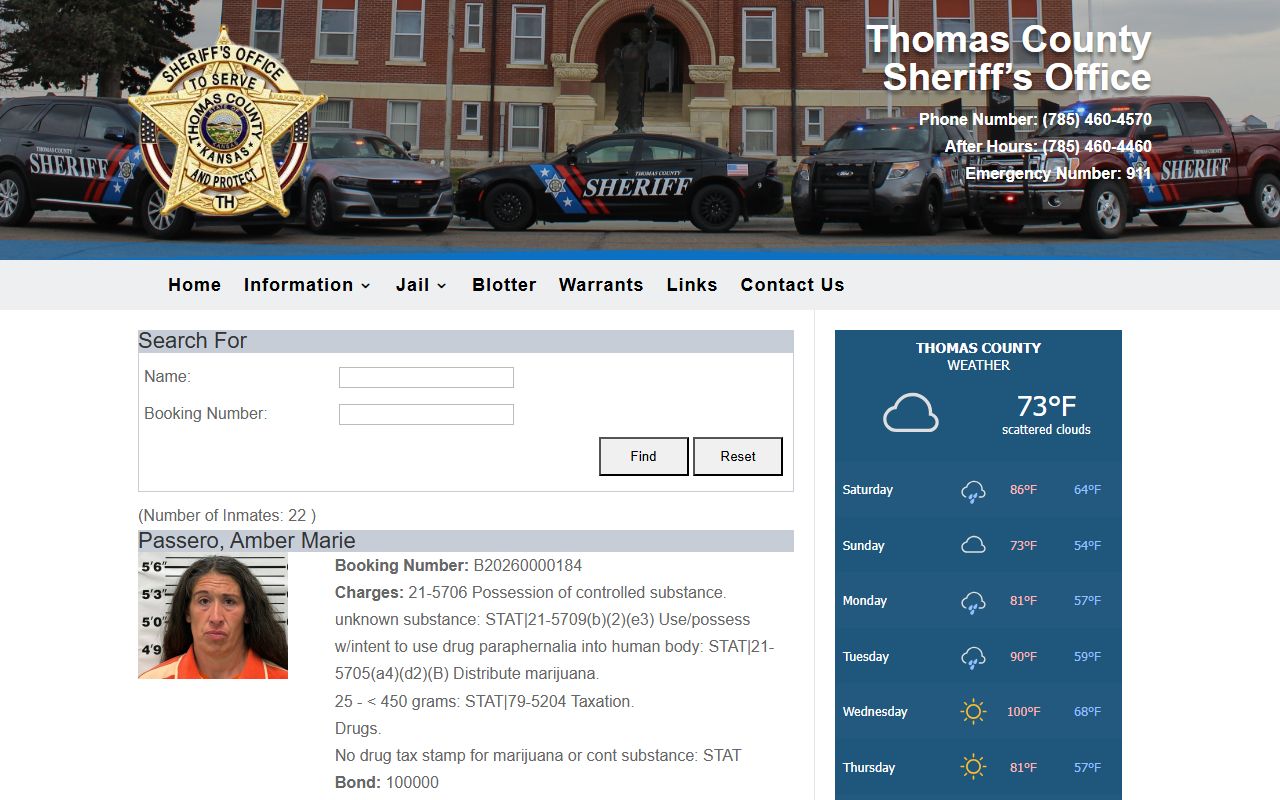Click the Thomas County Weather heading

(978, 356)
